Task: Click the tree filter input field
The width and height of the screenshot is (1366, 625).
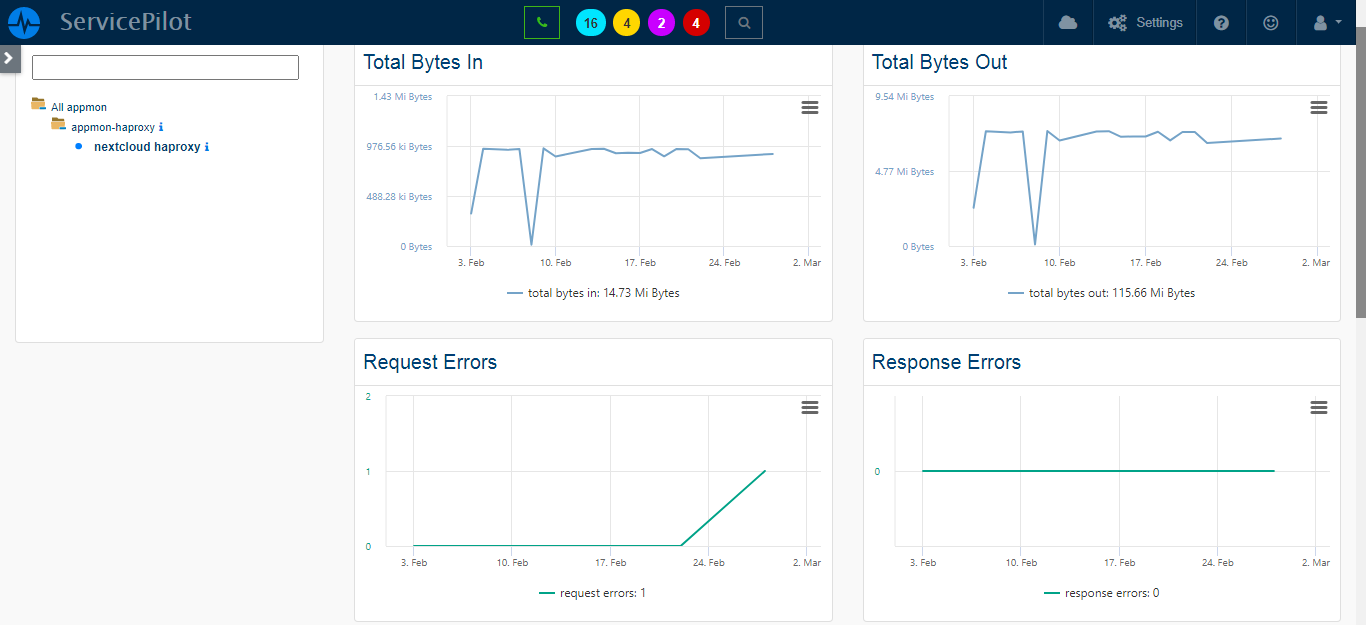Action: tap(165, 68)
